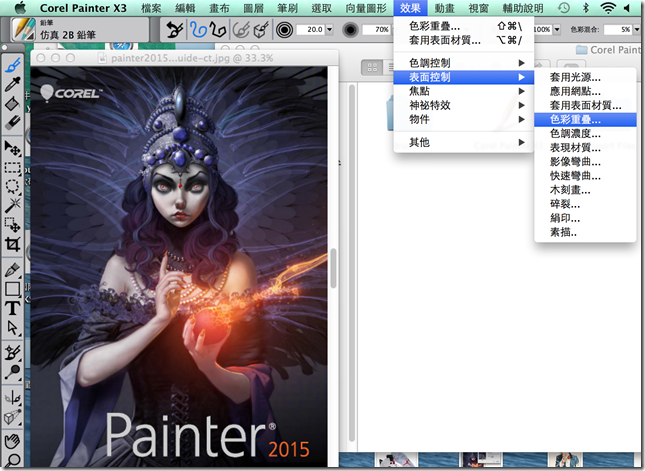645x471 pixels.
Task: Select the Rectangular Selection tool
Action: pos(12,167)
